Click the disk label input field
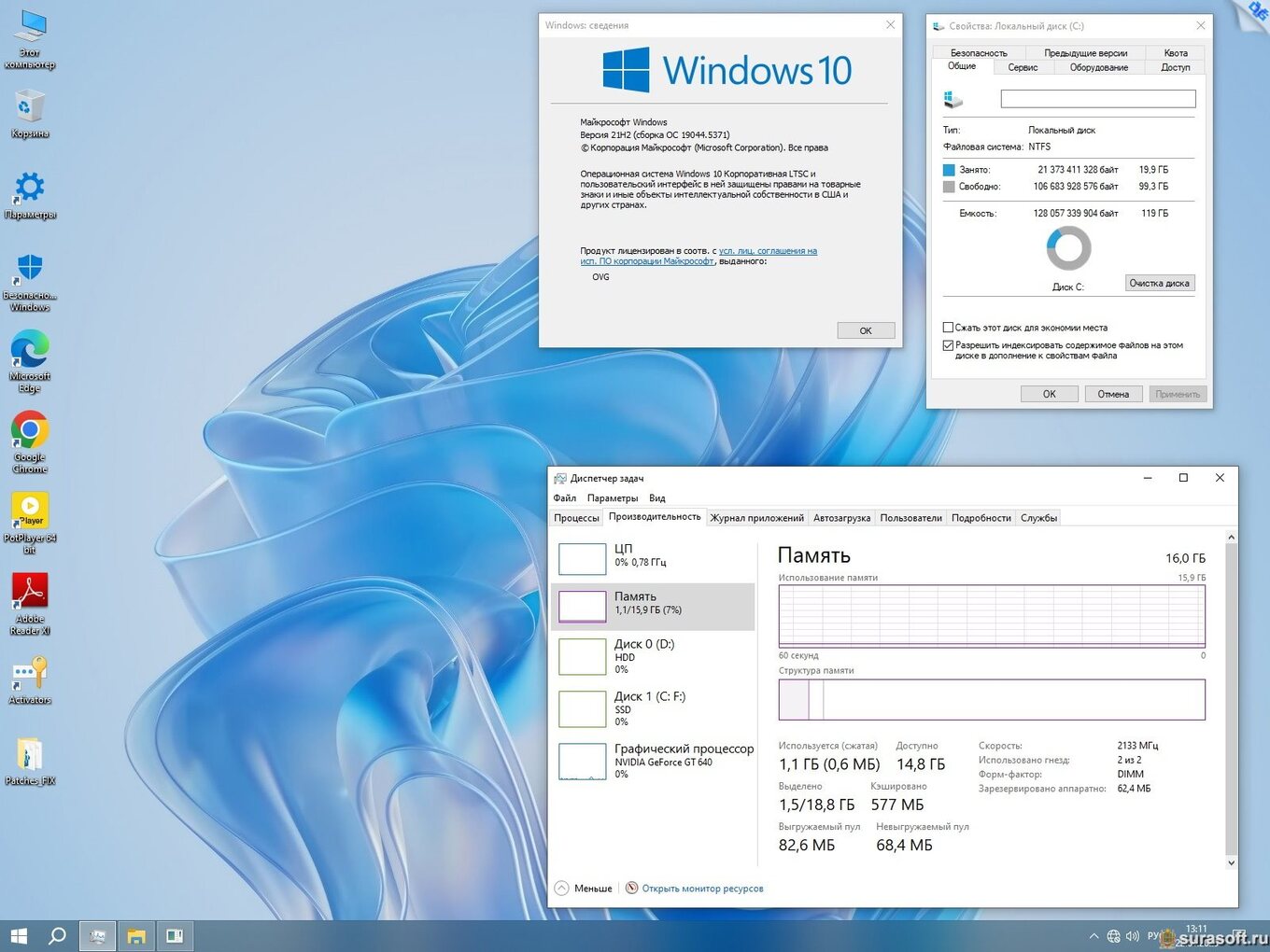 (1098, 98)
